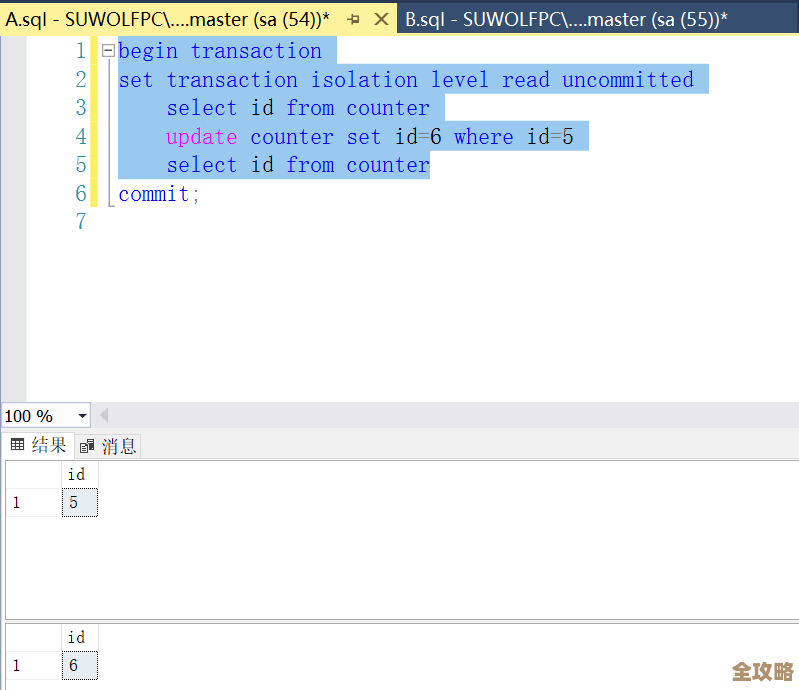Click the message icon on 消息 tab
This screenshot has width=799, height=690.
88,446
